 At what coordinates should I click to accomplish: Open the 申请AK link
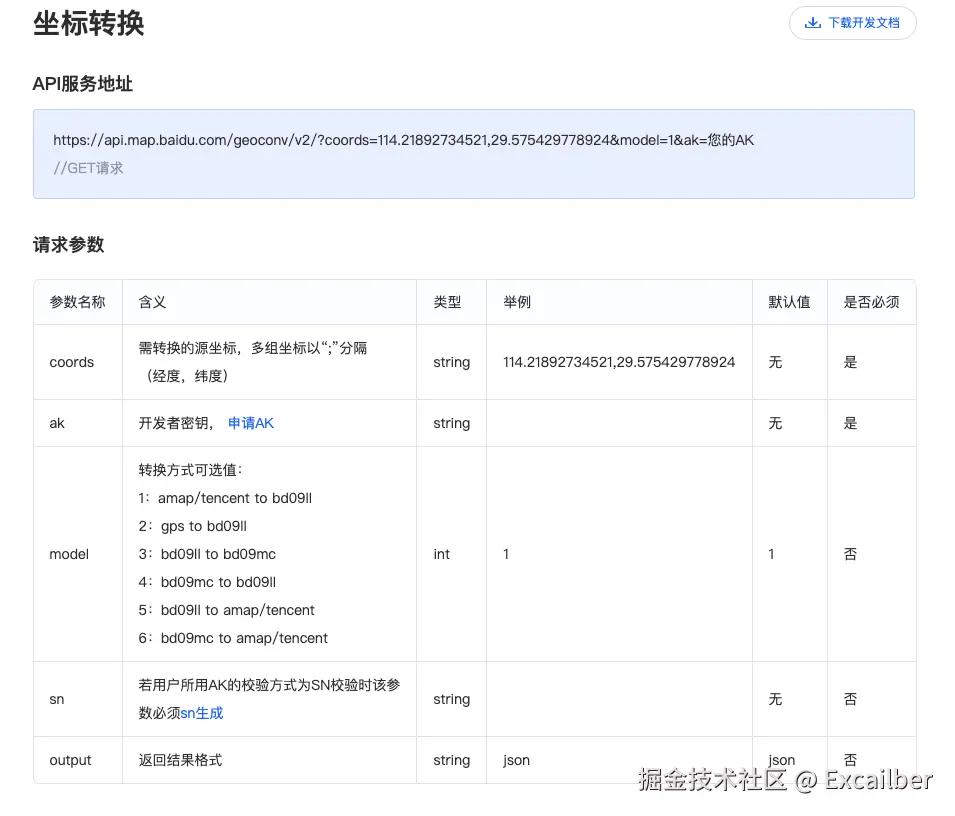(x=251, y=423)
